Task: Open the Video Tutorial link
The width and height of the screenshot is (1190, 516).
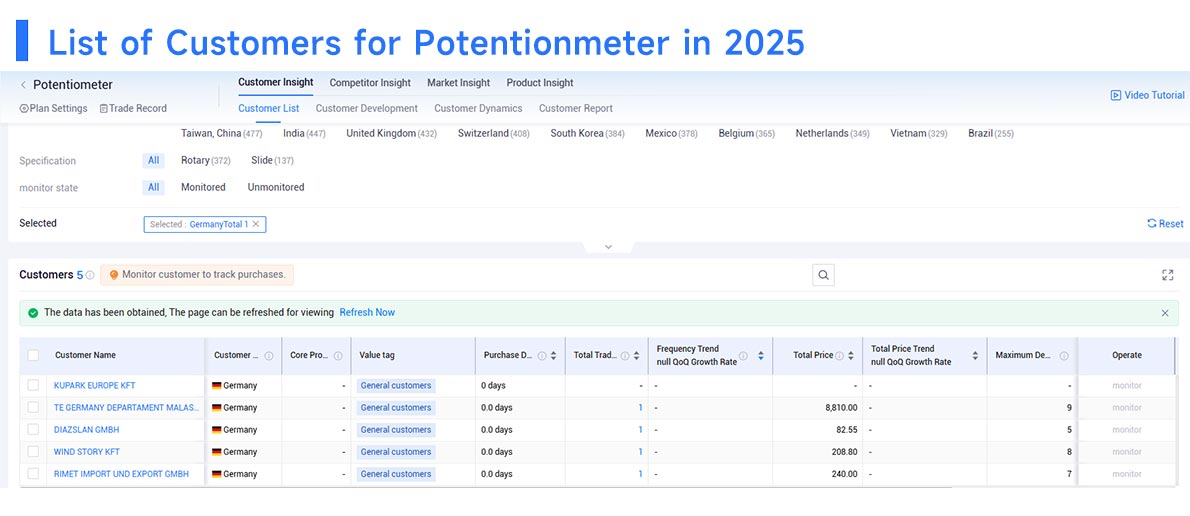Action: pos(1147,95)
